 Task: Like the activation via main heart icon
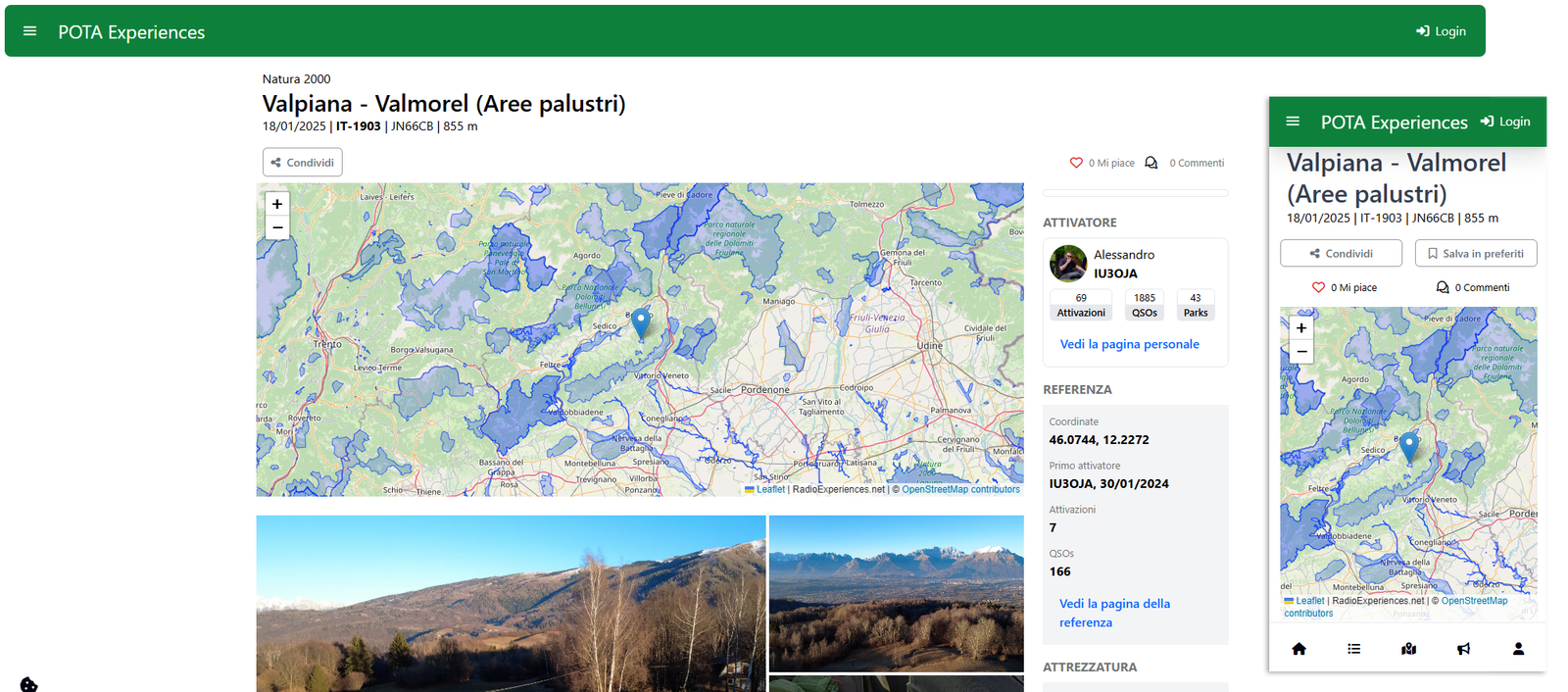(1076, 163)
